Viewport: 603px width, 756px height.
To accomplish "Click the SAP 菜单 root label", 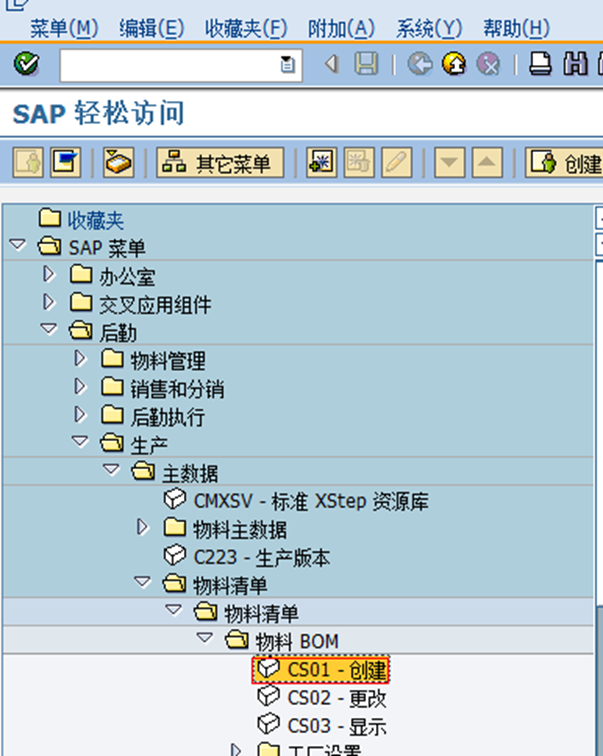I will tap(107, 248).
